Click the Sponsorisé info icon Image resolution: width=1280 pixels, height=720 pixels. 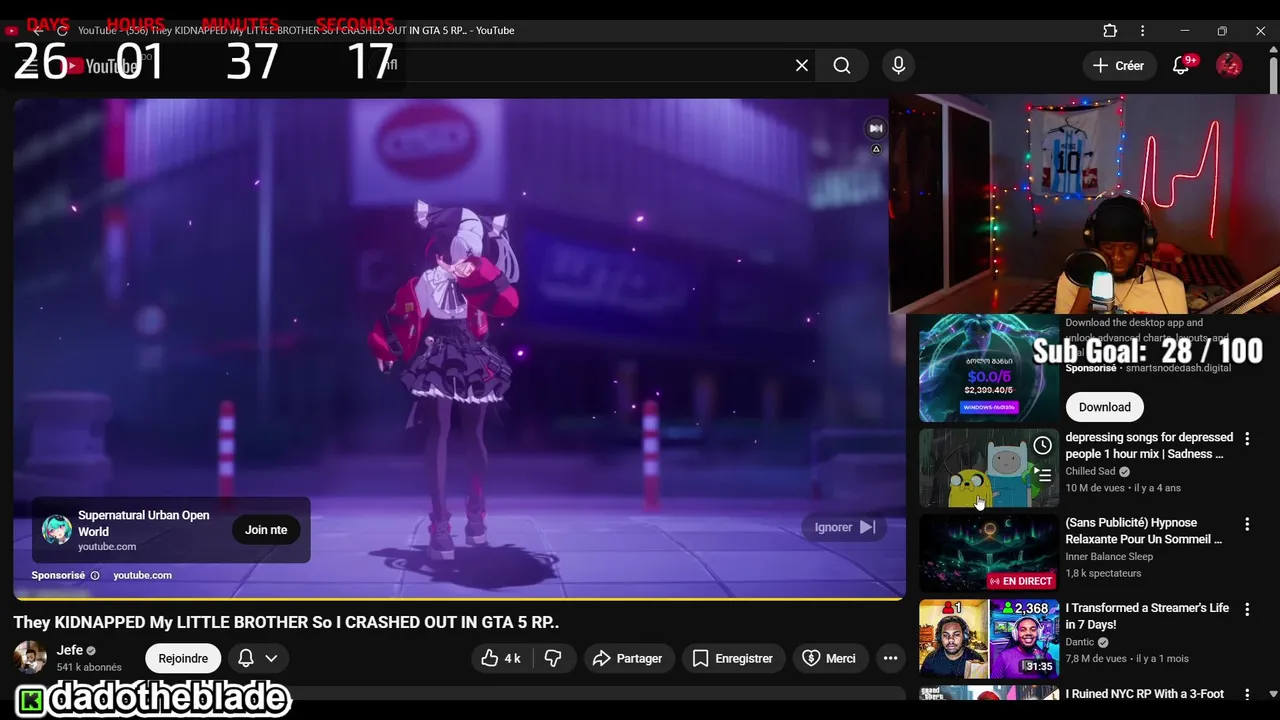95,575
